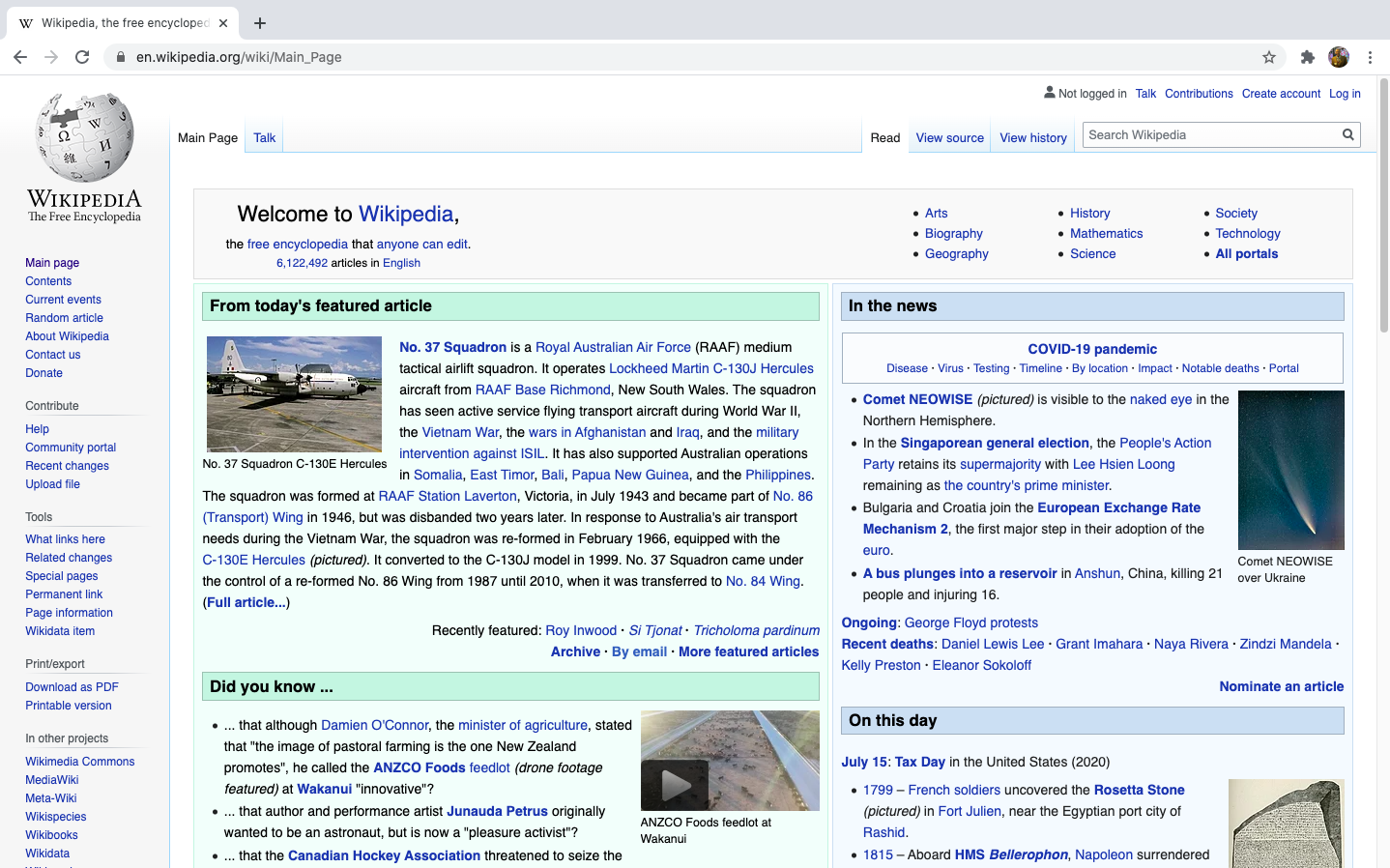Click the browser forward arrow
This screenshot has width=1390, height=868.
point(51,57)
